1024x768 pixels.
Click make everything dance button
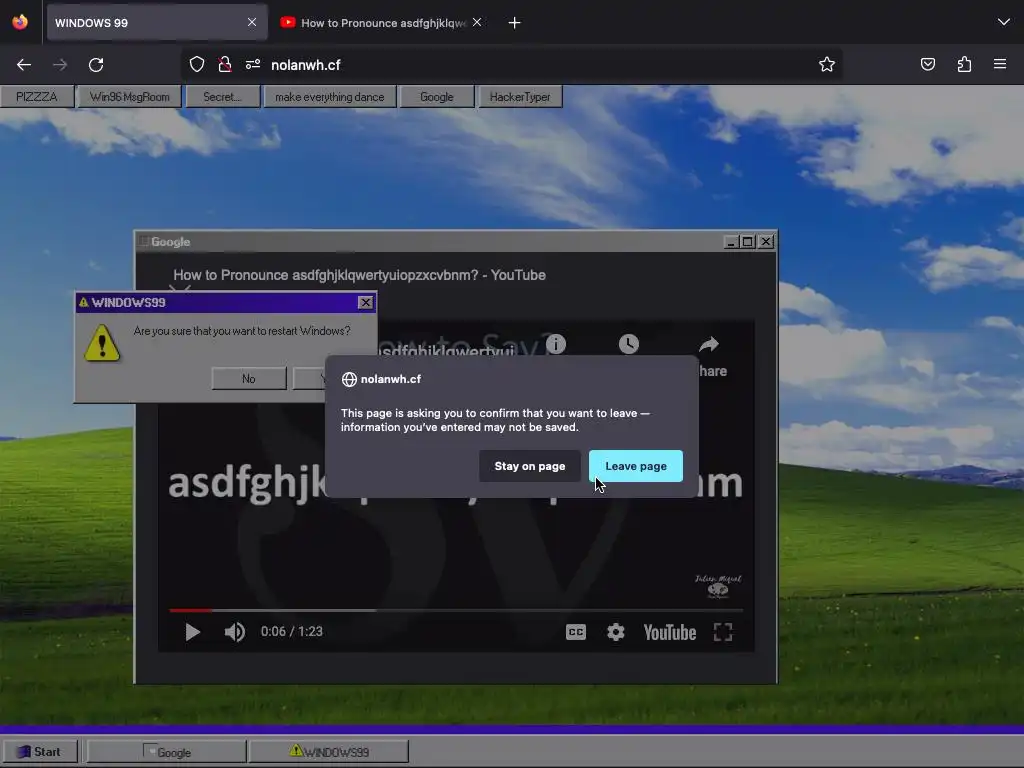[x=329, y=97]
